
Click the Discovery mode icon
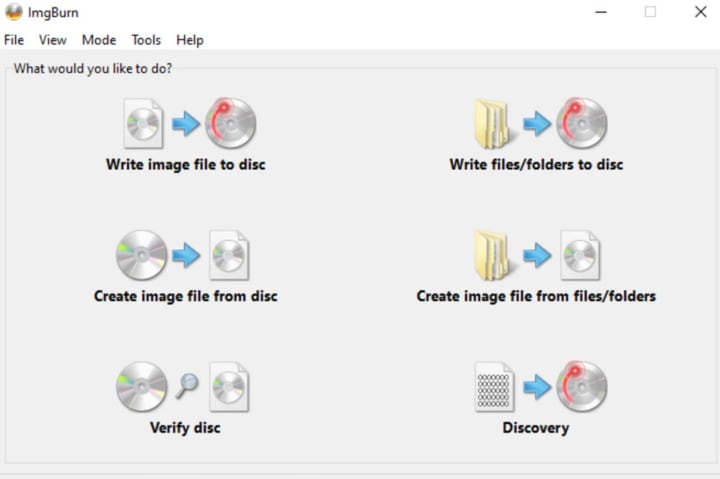tap(540, 387)
